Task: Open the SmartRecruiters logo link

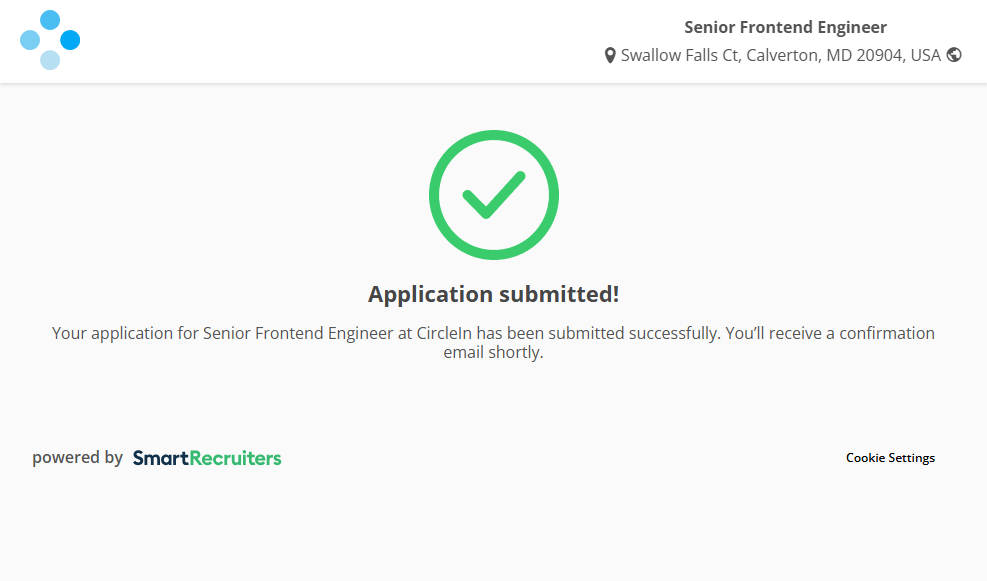Action: (207, 458)
